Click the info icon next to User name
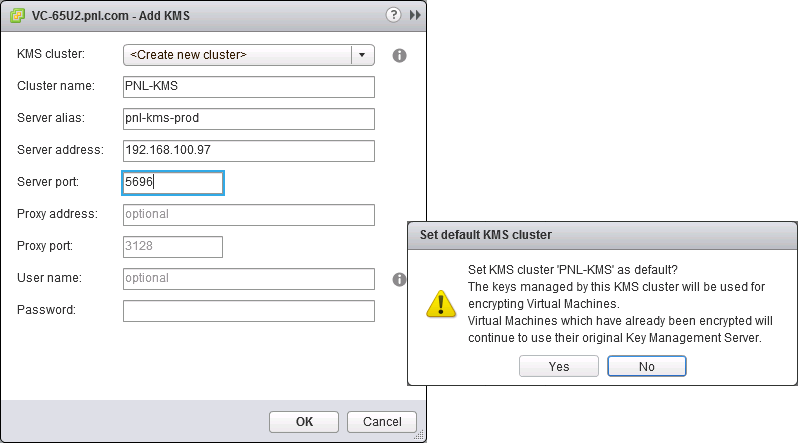The width and height of the screenshot is (798, 443). coord(400,279)
